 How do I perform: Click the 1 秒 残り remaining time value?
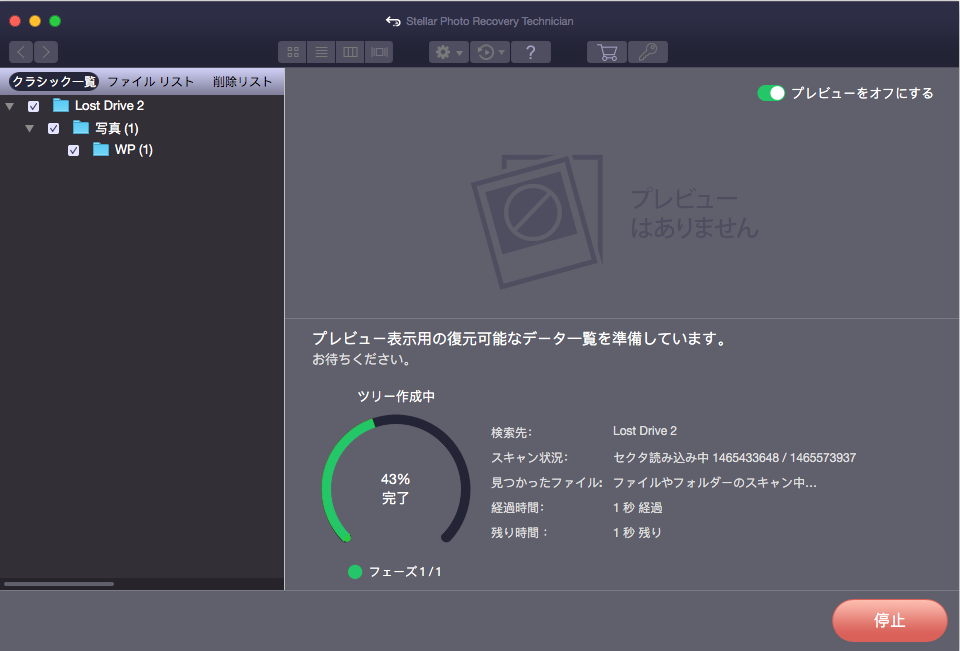pyautogui.click(x=637, y=533)
